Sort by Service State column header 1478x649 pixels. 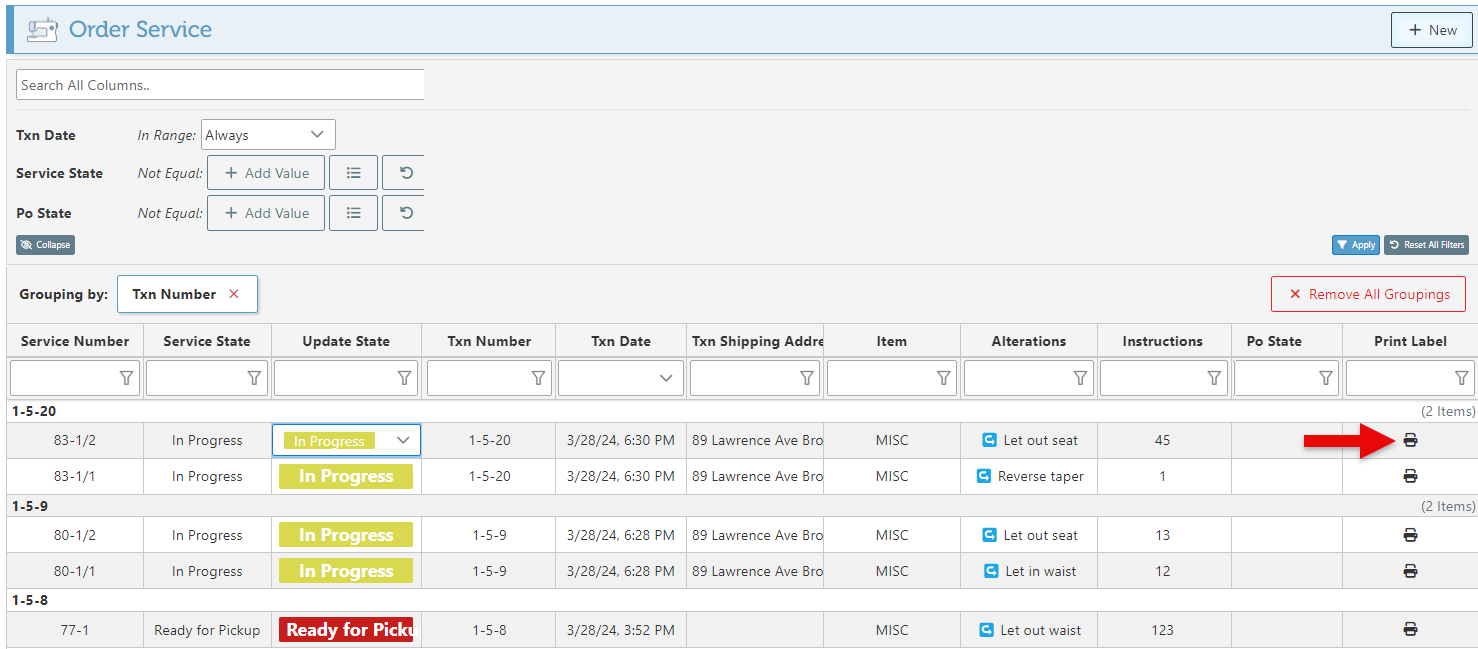coord(207,341)
